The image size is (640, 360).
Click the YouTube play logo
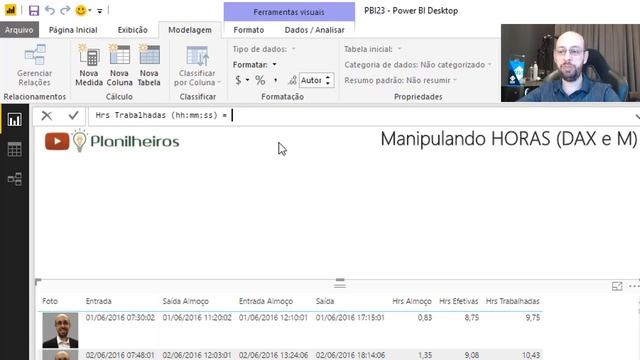point(57,141)
